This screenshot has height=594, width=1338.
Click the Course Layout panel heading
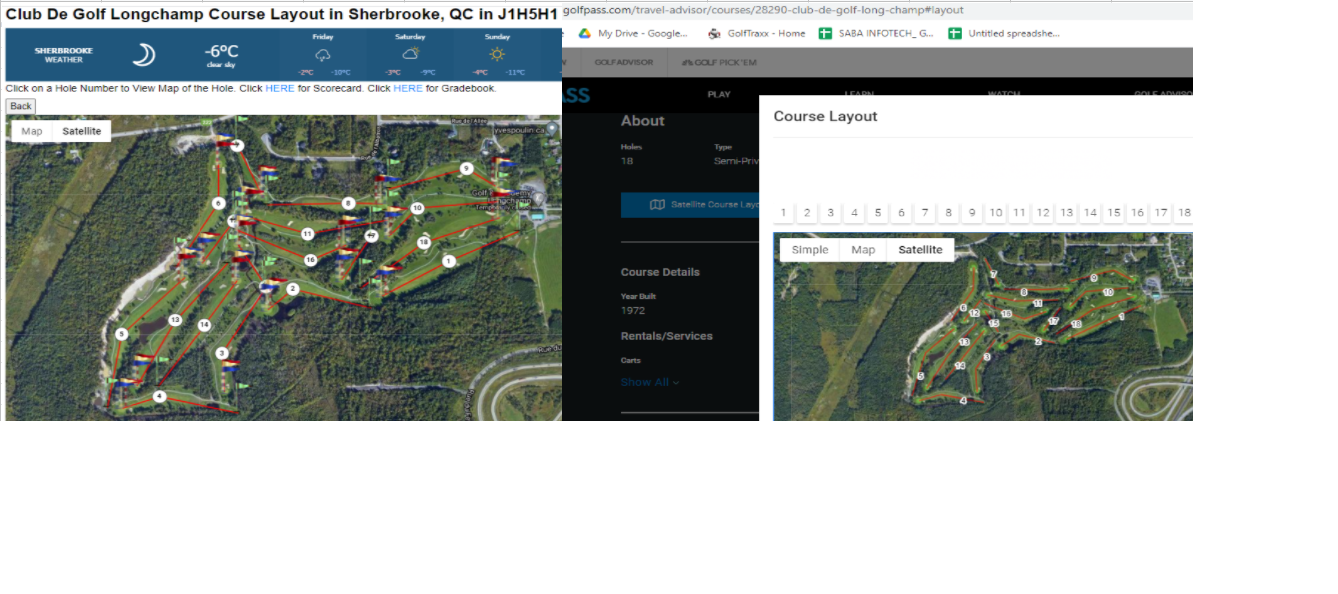[825, 116]
